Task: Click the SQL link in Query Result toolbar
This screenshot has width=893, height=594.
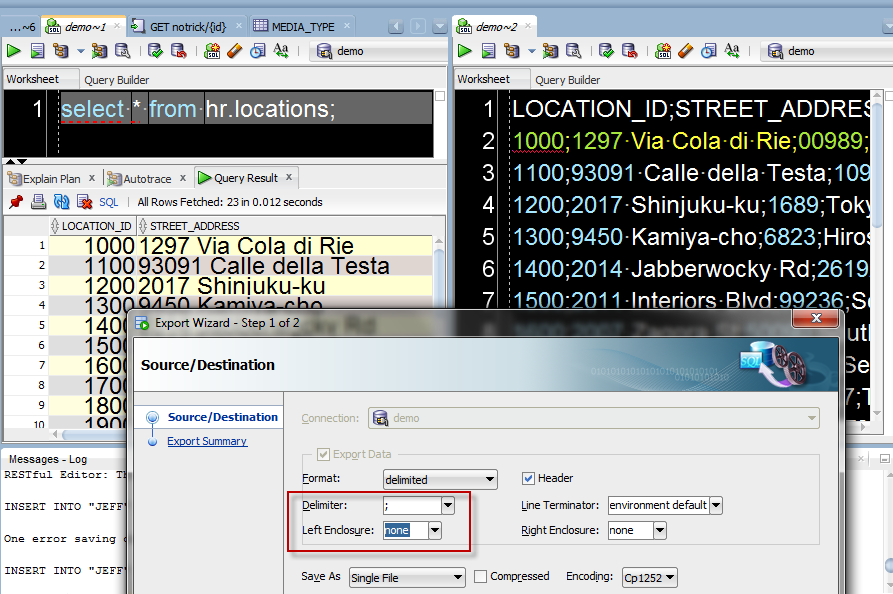Action: click(x=109, y=202)
